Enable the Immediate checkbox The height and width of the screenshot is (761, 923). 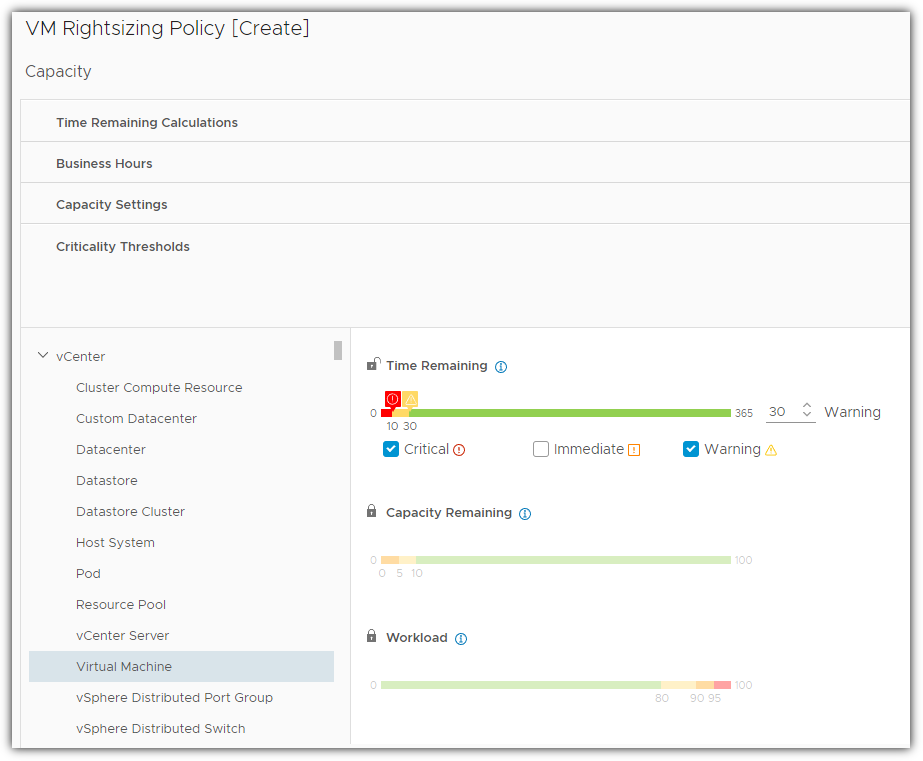(x=541, y=449)
